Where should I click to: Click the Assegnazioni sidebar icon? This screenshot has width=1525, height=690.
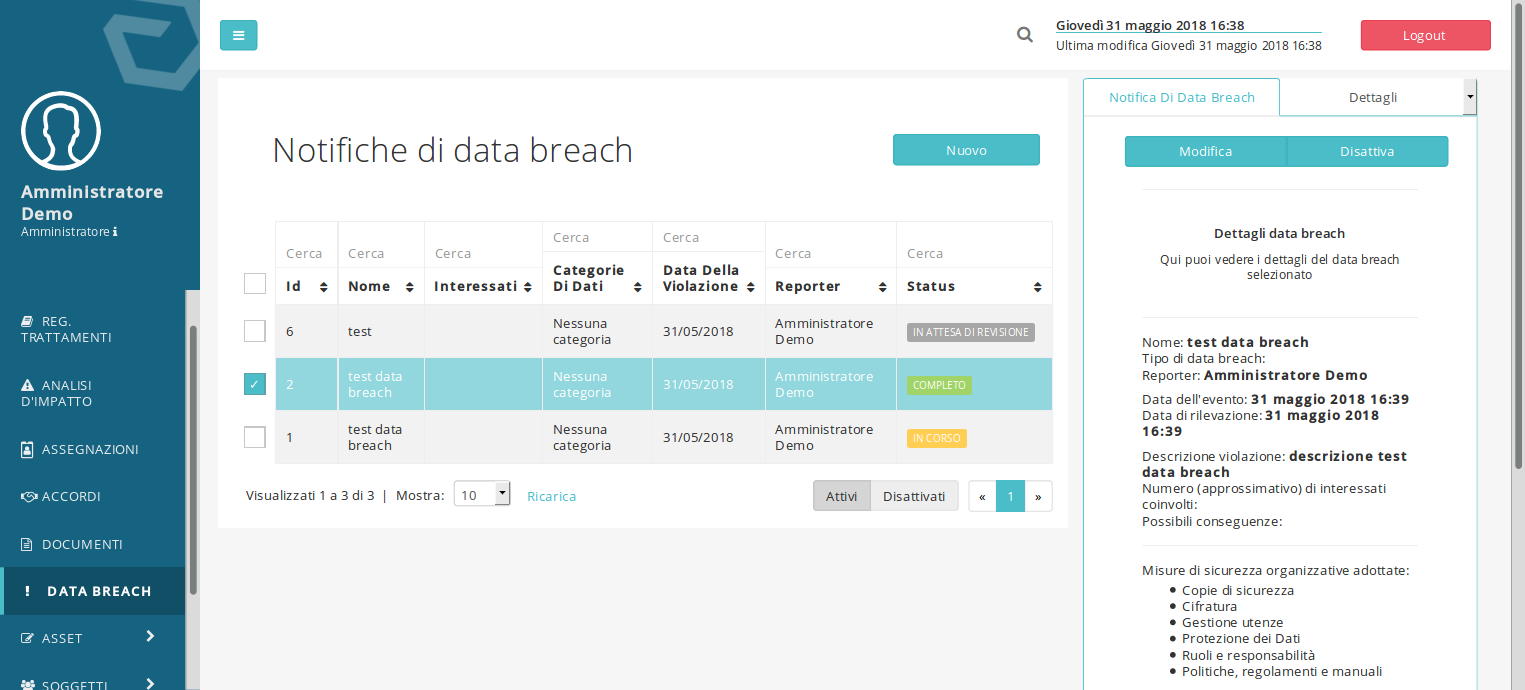click(28, 449)
